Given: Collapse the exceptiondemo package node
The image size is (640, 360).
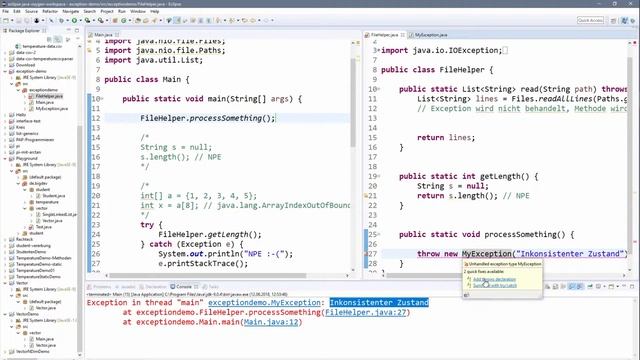Looking at the screenshot, I should tap(18, 90).
